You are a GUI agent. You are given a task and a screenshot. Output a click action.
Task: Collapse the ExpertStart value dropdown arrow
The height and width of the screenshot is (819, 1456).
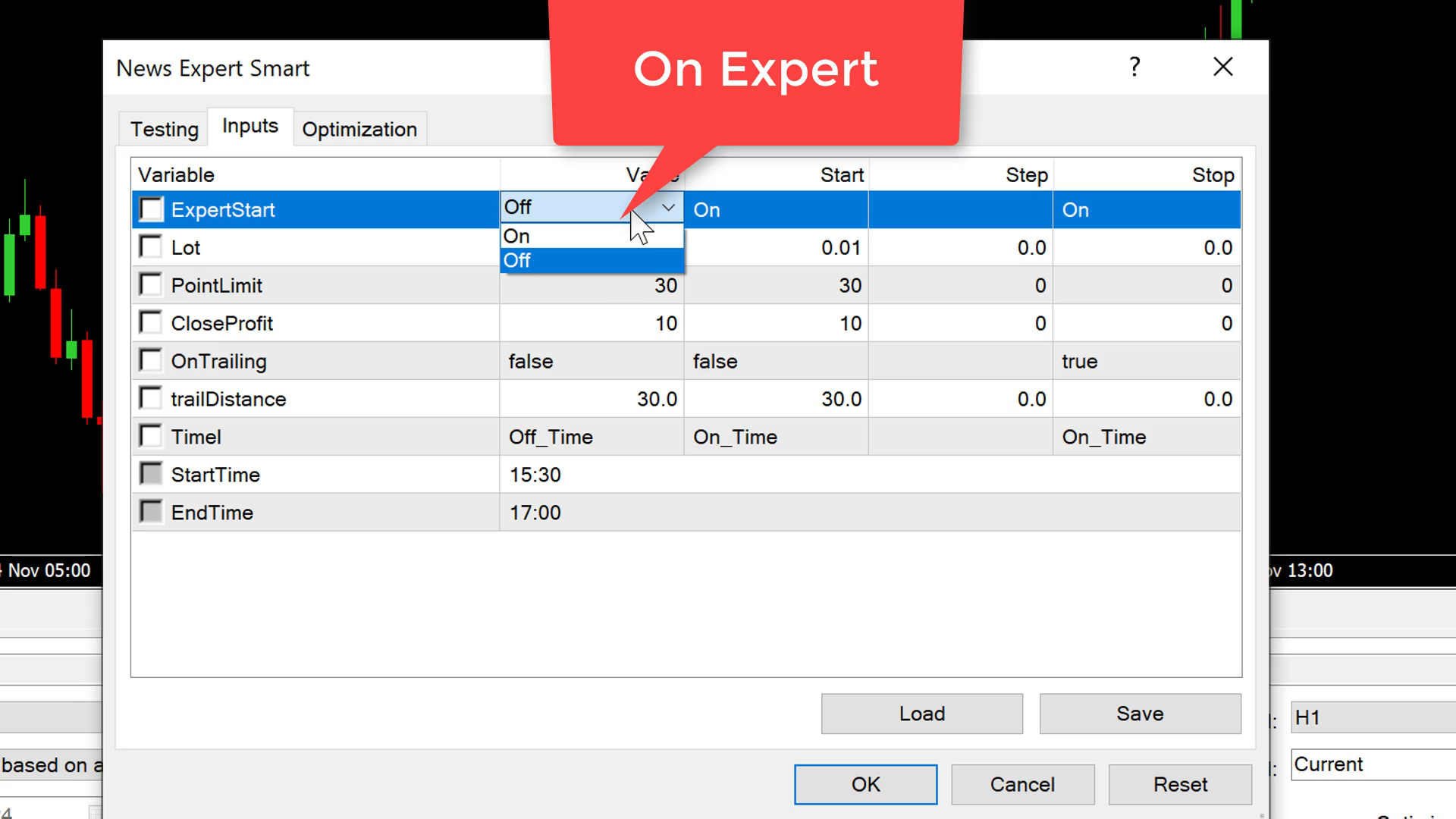click(x=668, y=207)
